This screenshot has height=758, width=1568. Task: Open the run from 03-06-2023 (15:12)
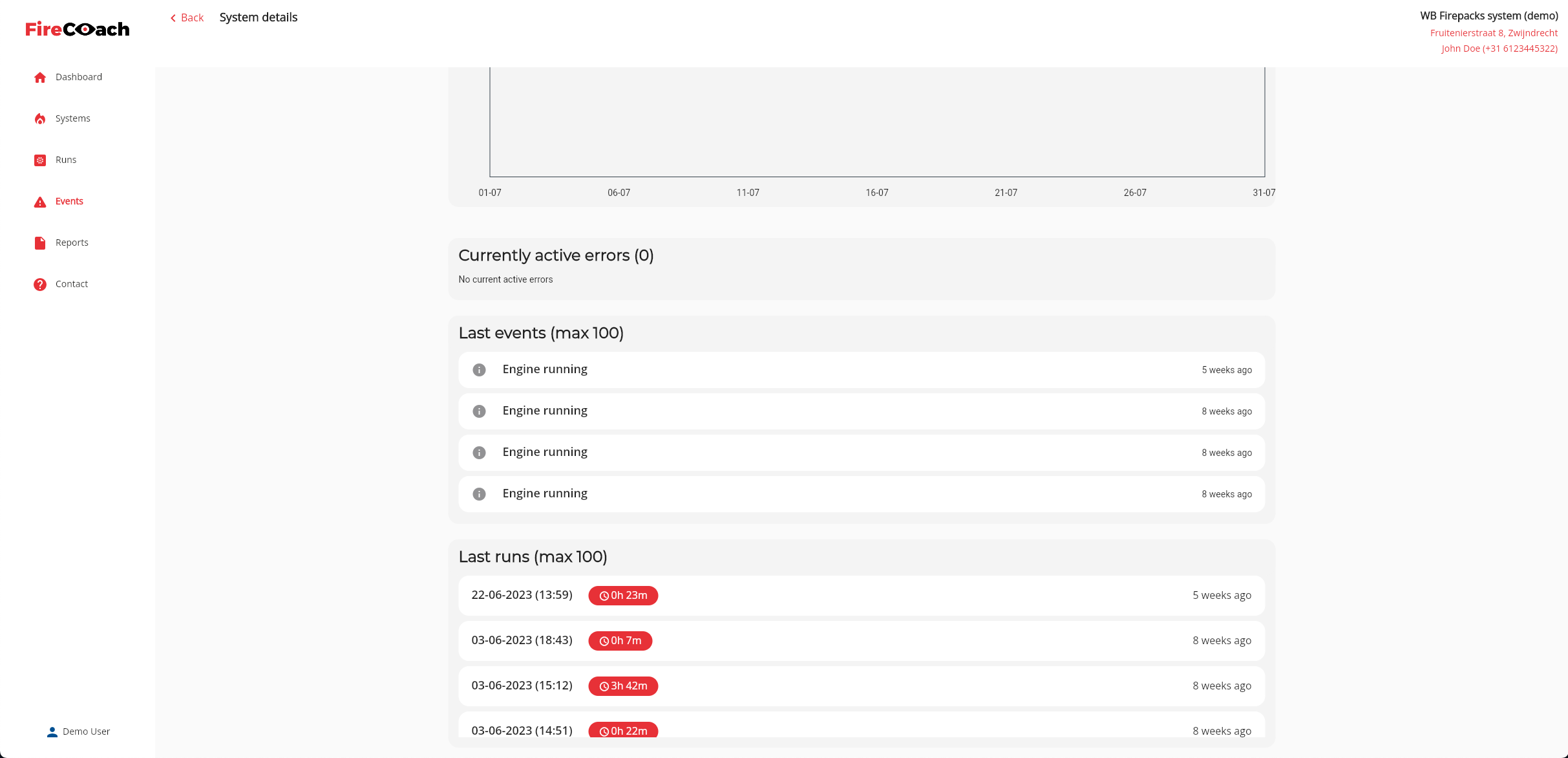click(862, 686)
